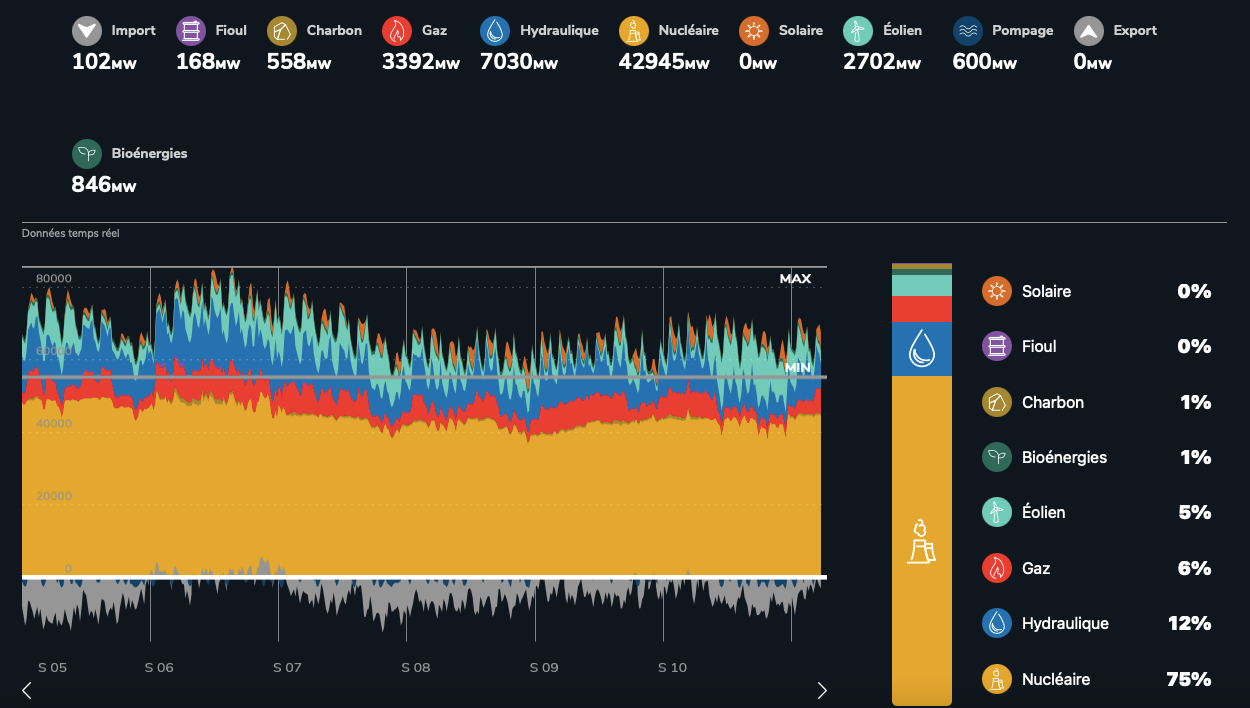Click the S 06 week marker
This screenshot has width=1250, height=708.
(159, 667)
